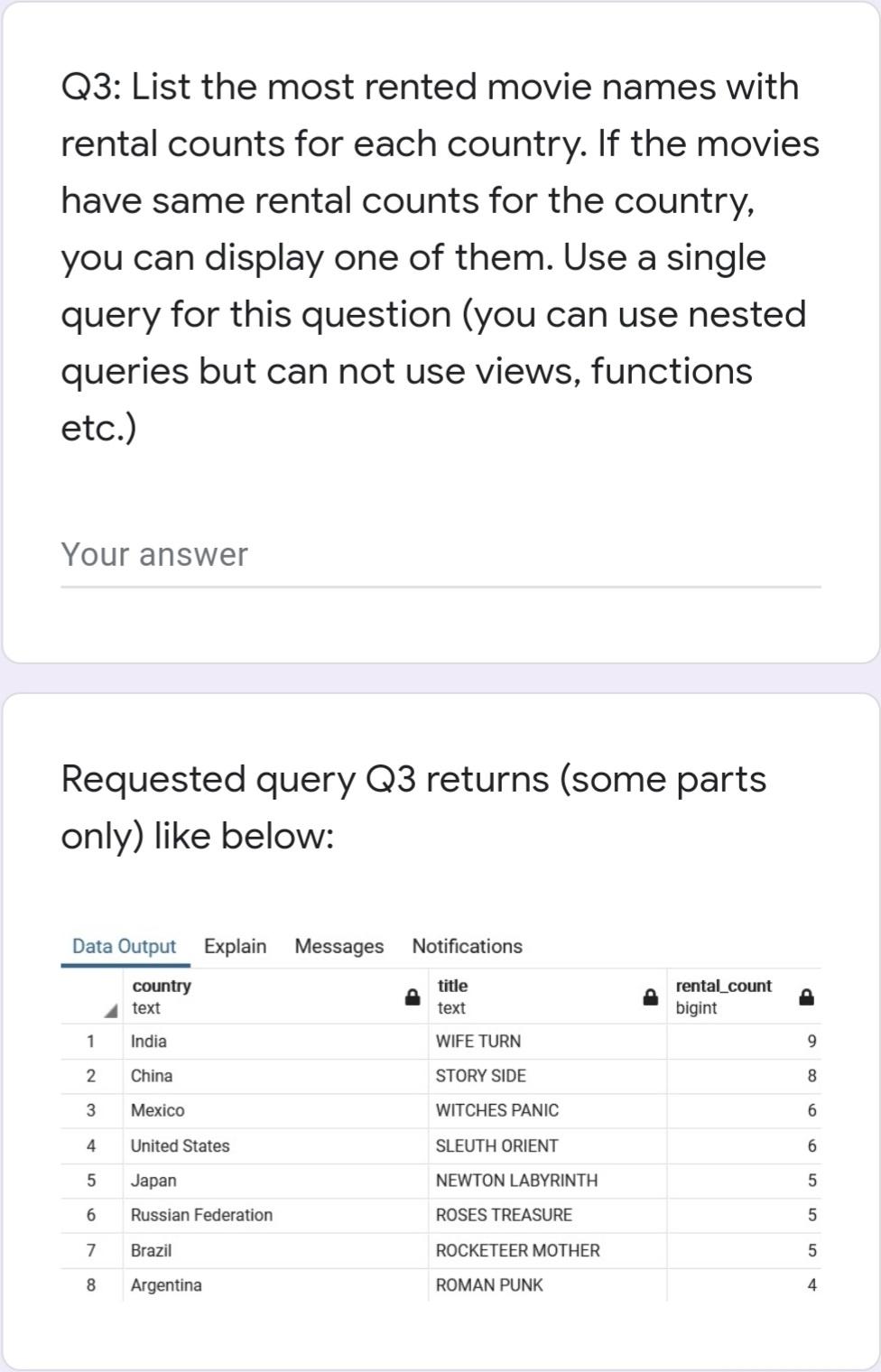Viewport: 881px width, 1372px height.
Task: Open the Messages tab
Action: click(338, 947)
